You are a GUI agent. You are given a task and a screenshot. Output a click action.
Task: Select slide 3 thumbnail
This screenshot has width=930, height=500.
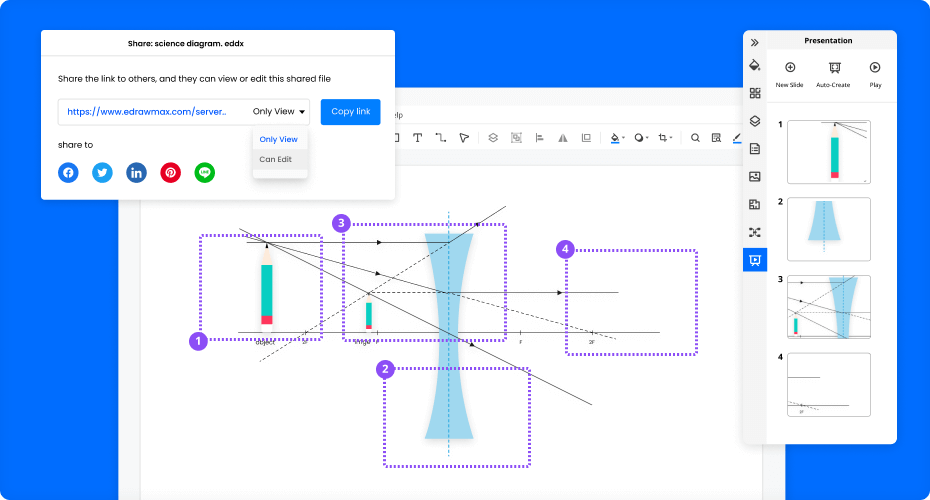829,307
